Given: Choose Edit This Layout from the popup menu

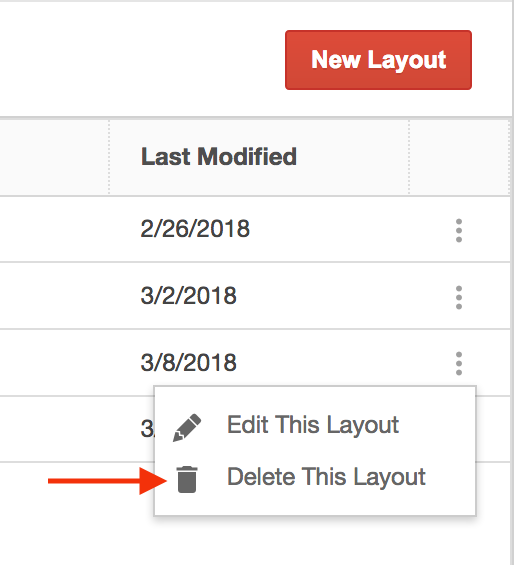Looking at the screenshot, I should (315, 426).
